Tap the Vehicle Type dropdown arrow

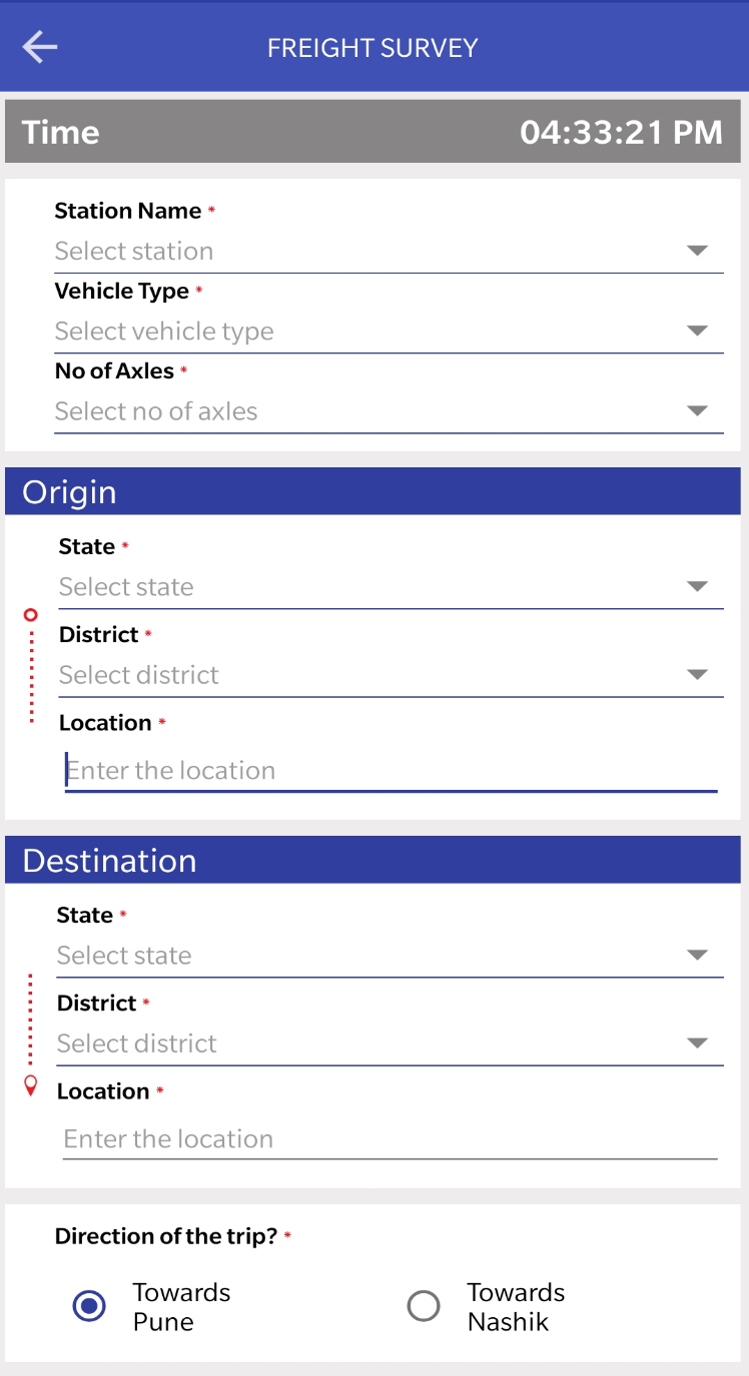click(697, 331)
